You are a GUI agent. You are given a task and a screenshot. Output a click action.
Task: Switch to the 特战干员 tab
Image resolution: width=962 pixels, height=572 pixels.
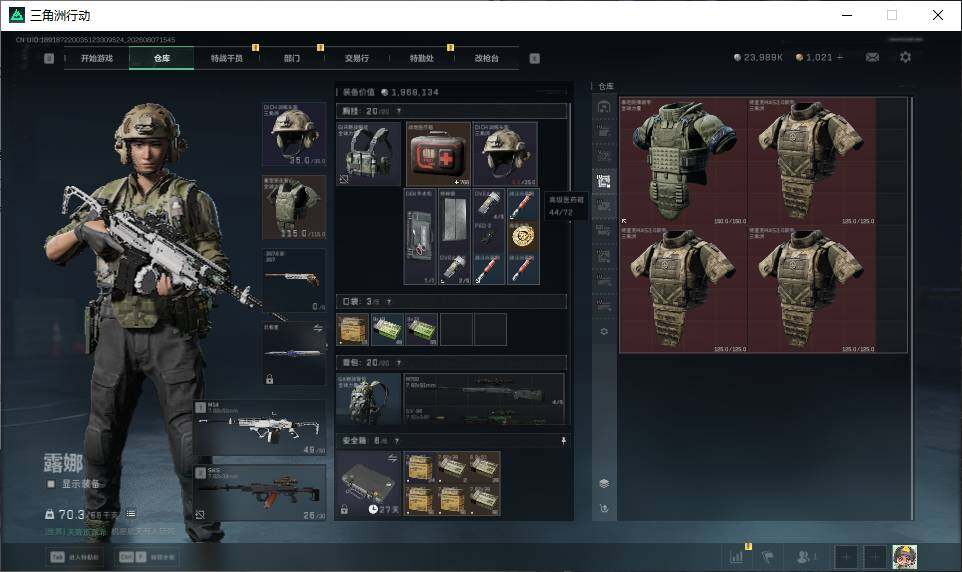click(x=227, y=58)
